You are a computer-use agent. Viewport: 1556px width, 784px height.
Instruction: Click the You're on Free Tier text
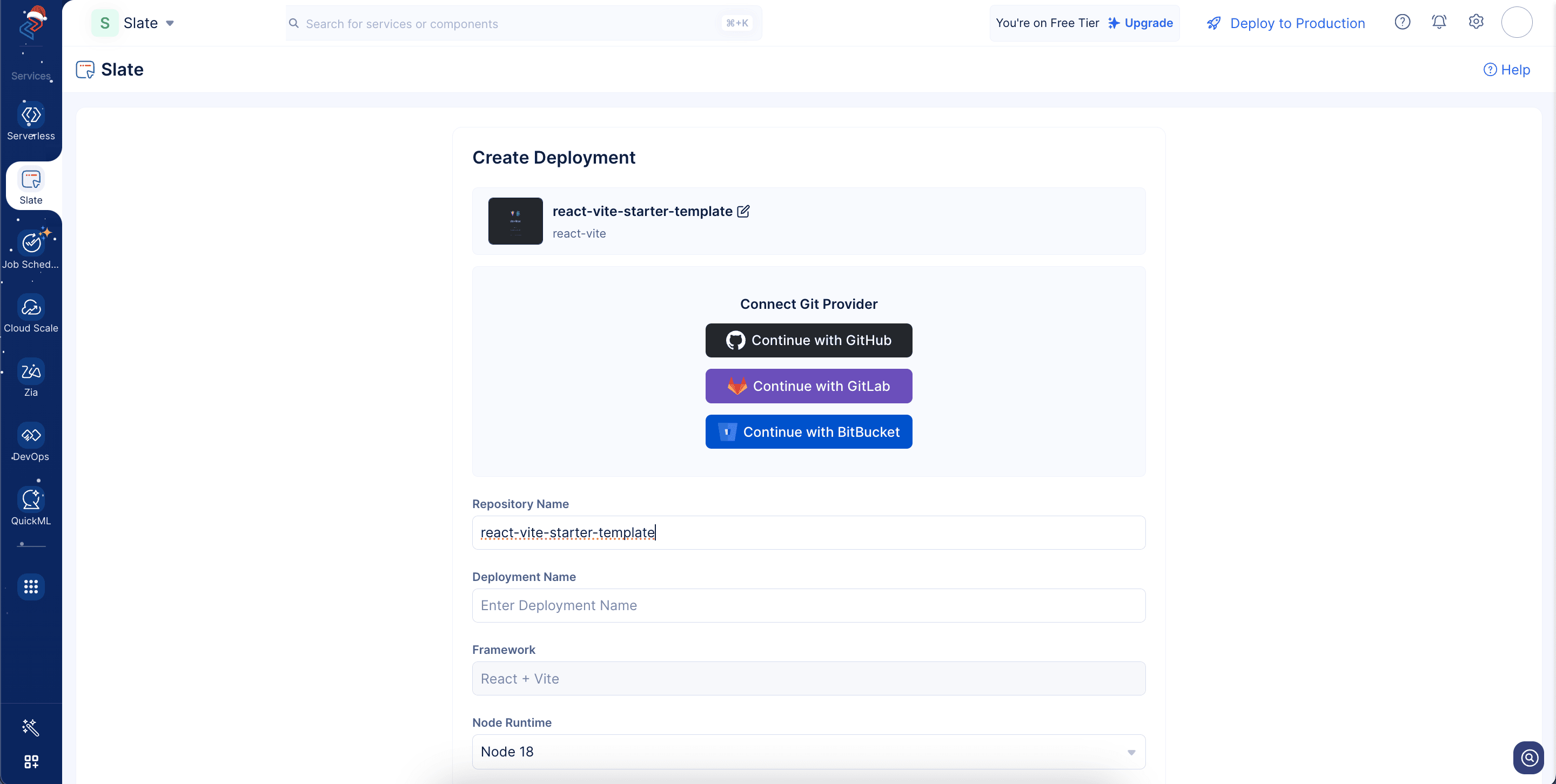pyautogui.click(x=1048, y=23)
